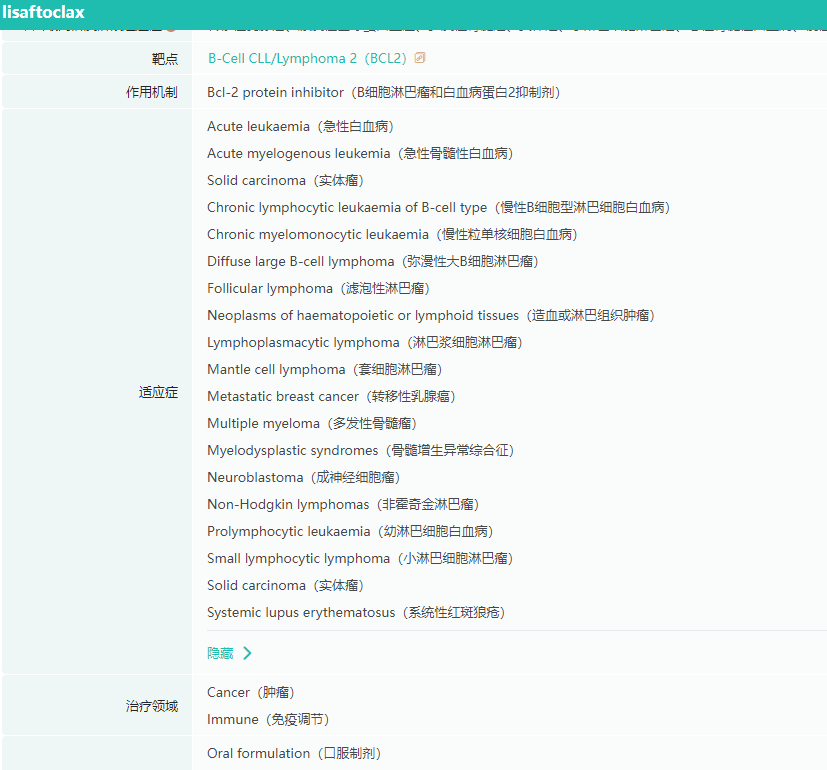
Task: Open the B-Cell CLL/Lymphoma 2 (BCL2) link
Action: pyautogui.click(x=307, y=59)
